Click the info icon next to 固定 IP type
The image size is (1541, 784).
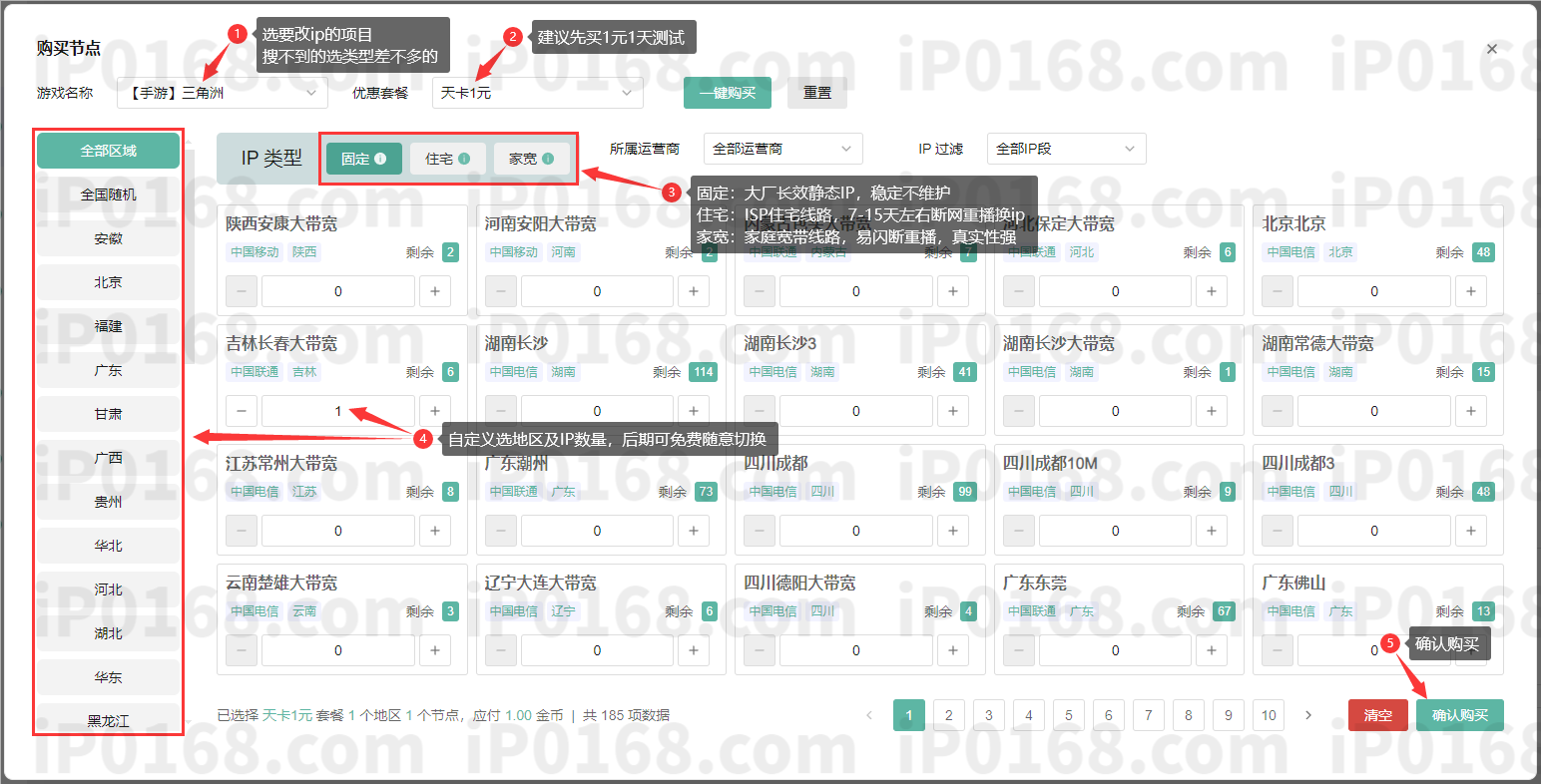380,158
